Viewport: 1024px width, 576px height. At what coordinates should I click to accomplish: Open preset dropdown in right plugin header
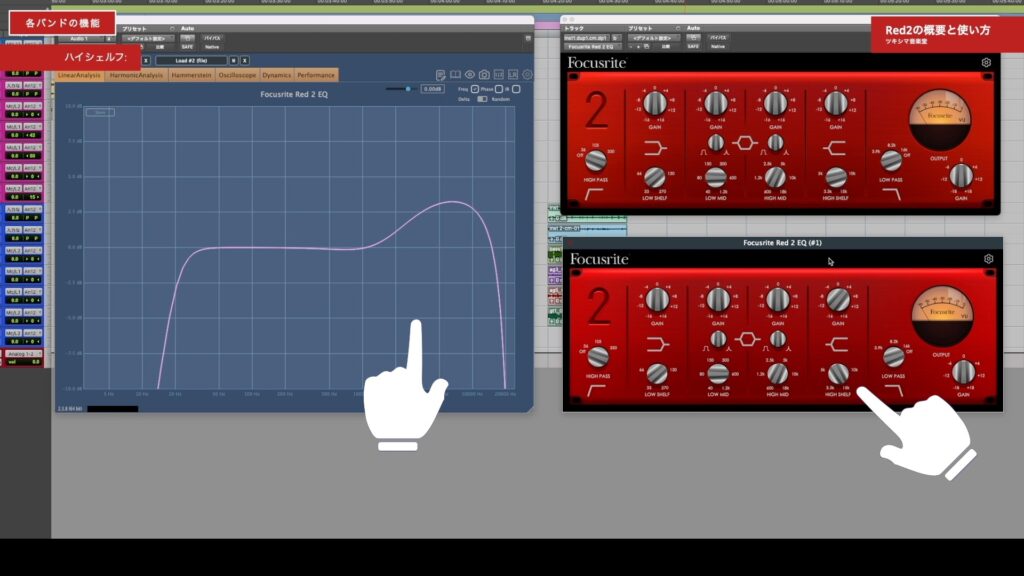[x=652, y=38]
